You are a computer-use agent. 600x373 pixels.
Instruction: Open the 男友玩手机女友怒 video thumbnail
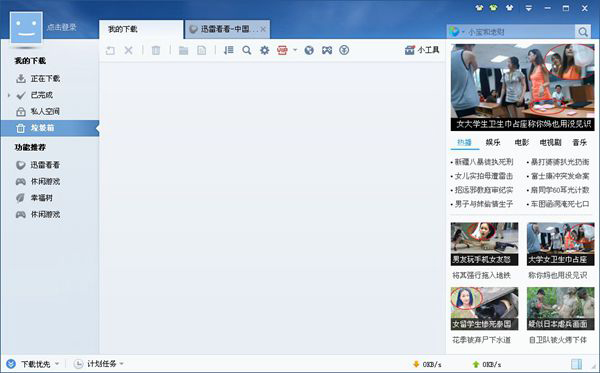pyautogui.click(x=484, y=244)
